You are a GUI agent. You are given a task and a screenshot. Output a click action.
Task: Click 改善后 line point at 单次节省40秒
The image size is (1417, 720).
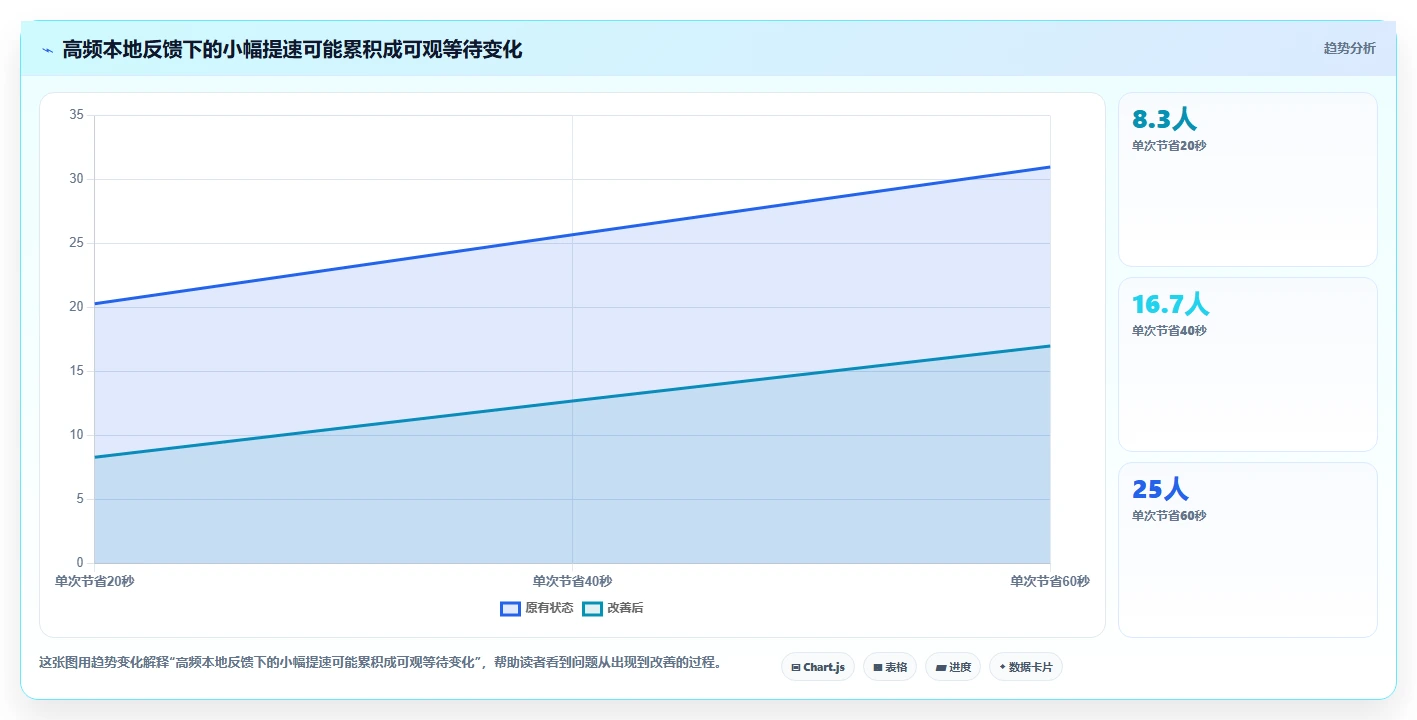click(x=572, y=401)
